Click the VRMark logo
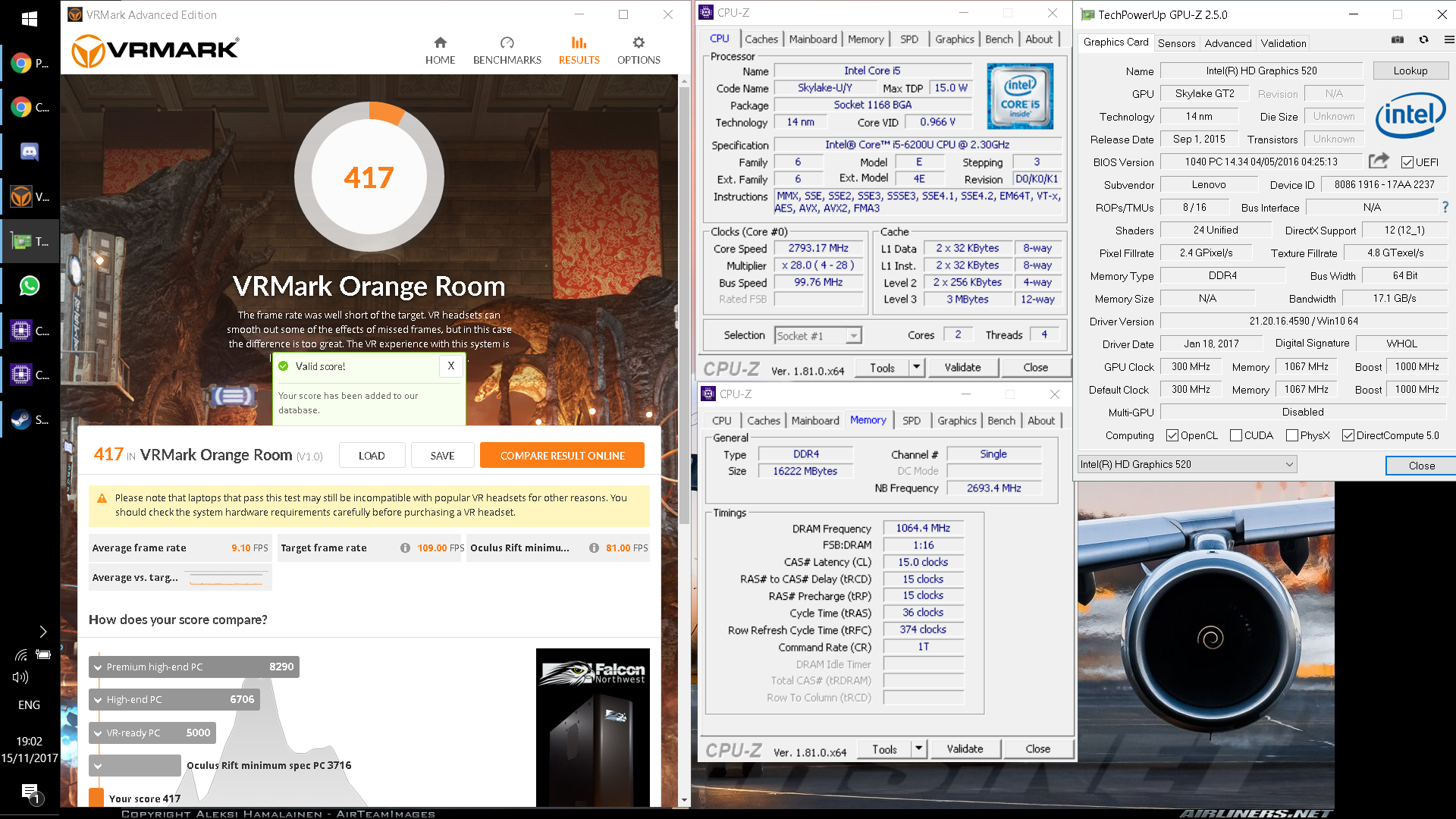1456x819 pixels. 155,51
